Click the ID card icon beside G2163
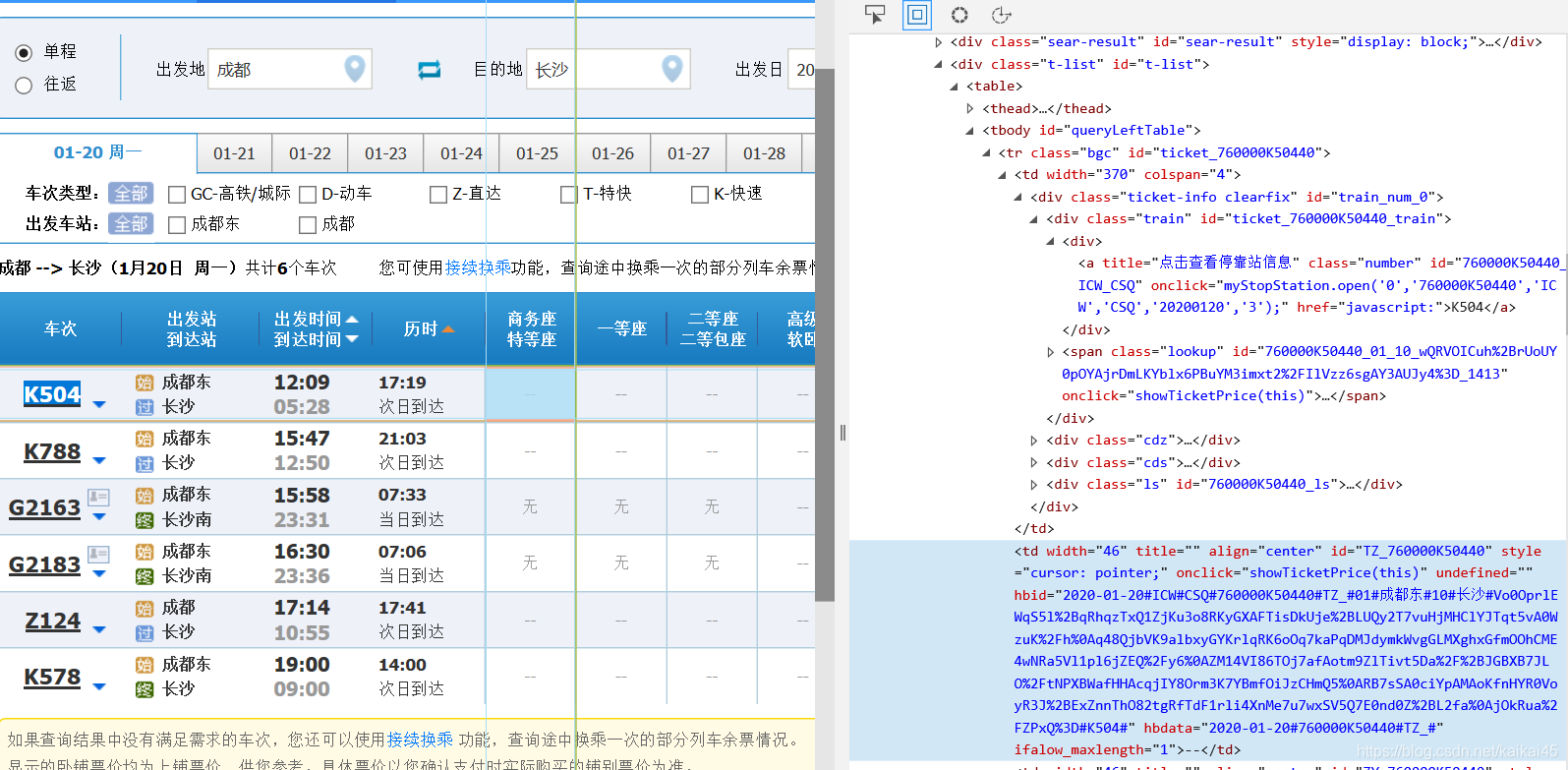1568x770 pixels. click(x=98, y=498)
